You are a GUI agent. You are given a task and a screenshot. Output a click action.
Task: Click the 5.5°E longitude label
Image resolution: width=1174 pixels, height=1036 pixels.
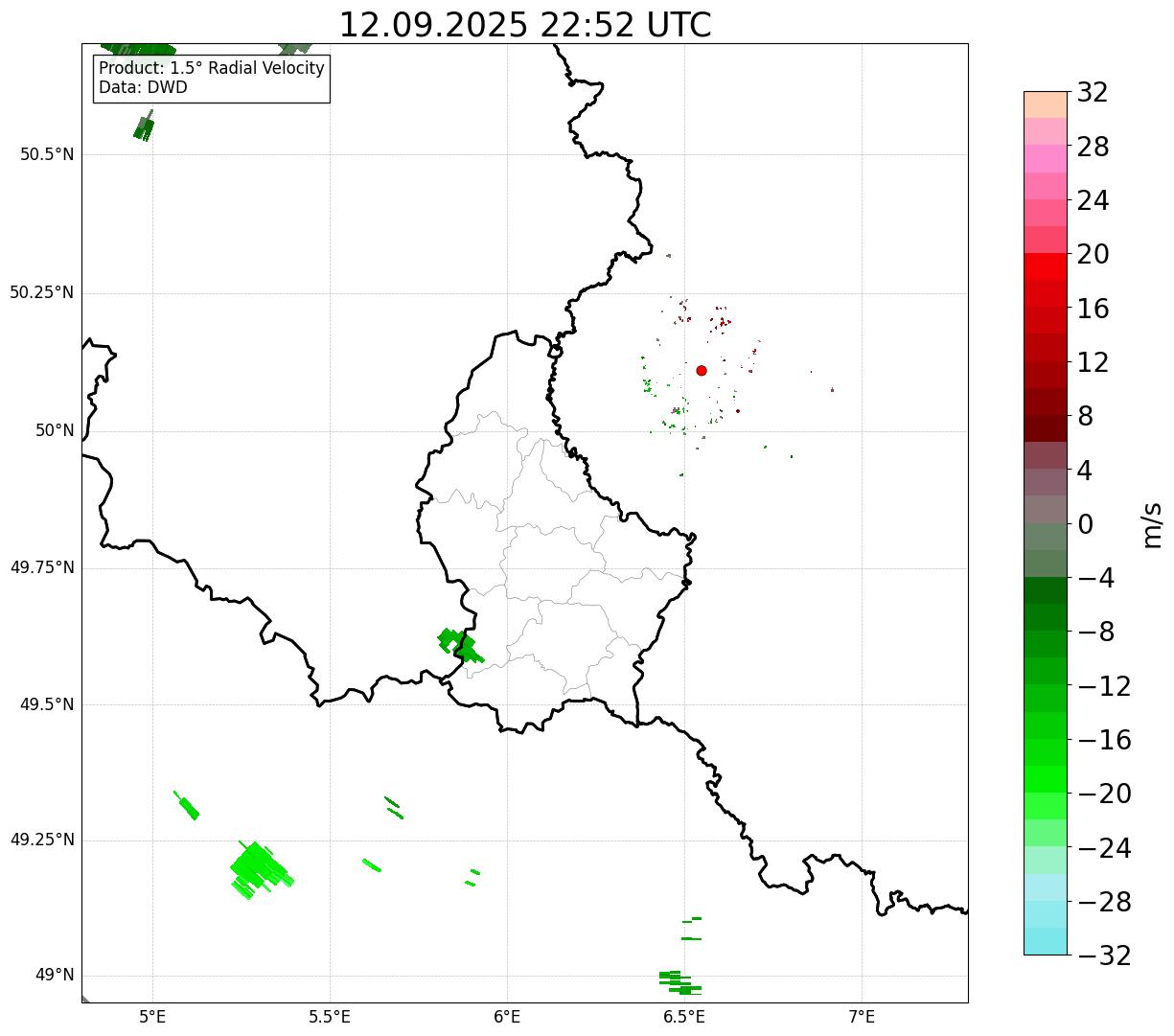pyautogui.click(x=330, y=1017)
